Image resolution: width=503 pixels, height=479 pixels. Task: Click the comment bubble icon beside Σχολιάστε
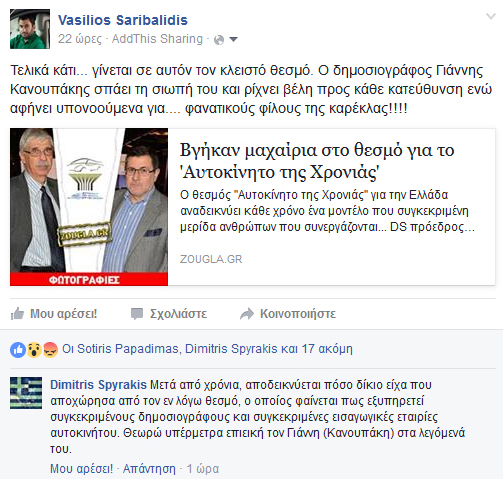pos(137,314)
